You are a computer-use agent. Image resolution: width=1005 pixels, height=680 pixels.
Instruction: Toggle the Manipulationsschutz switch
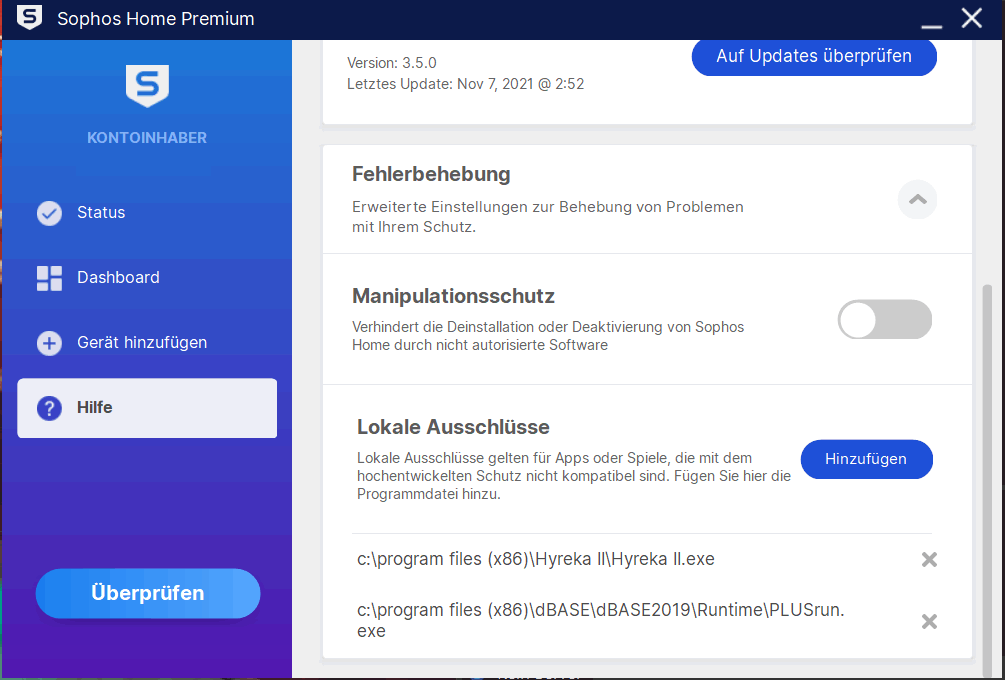pos(885,319)
